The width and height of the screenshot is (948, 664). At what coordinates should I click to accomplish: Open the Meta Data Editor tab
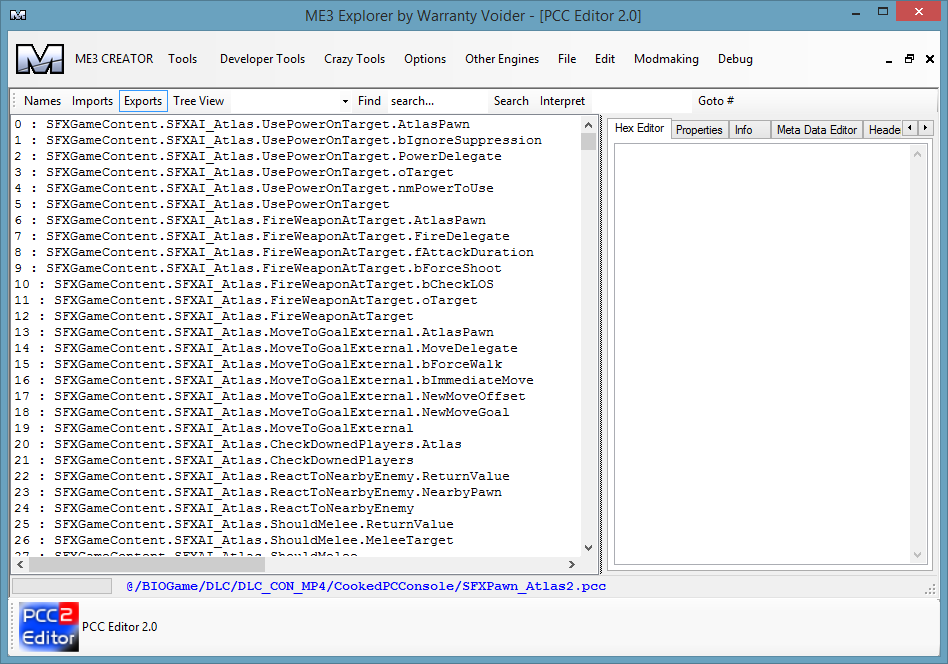coord(816,130)
